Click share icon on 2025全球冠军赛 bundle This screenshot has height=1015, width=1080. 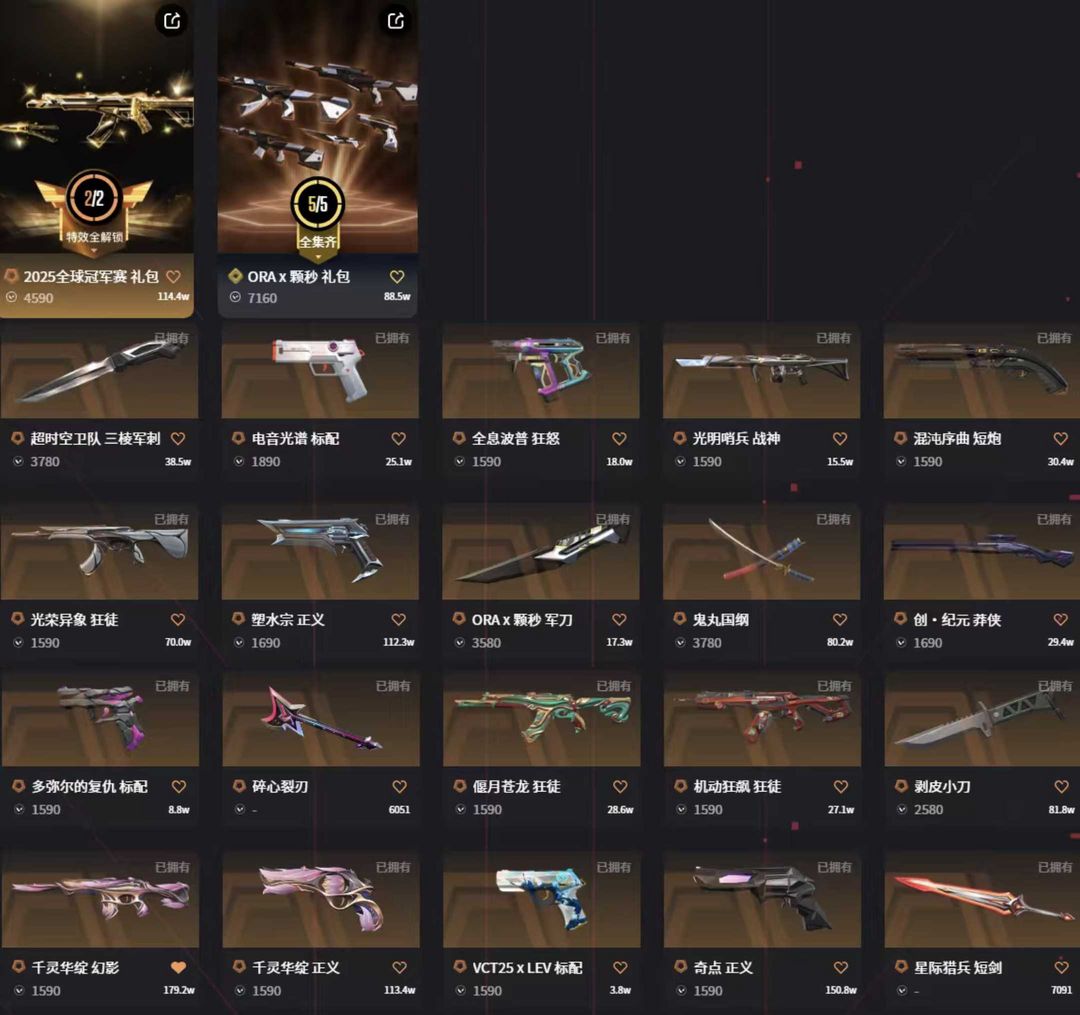click(x=172, y=21)
